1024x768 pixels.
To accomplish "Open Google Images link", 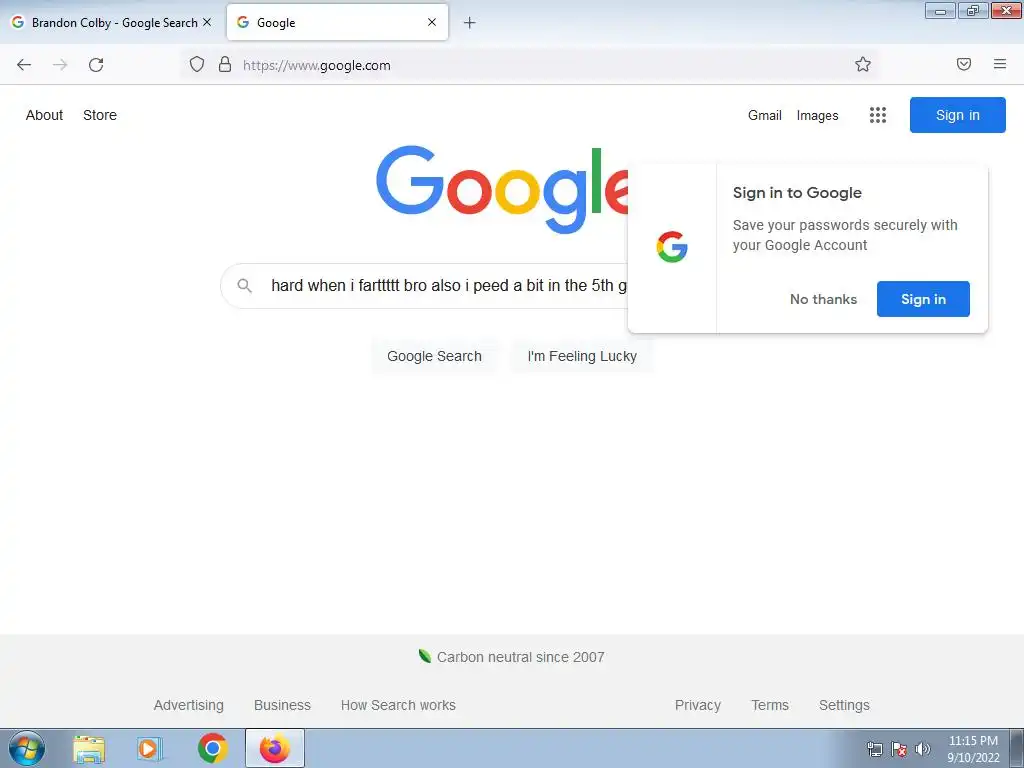I will [x=817, y=116].
